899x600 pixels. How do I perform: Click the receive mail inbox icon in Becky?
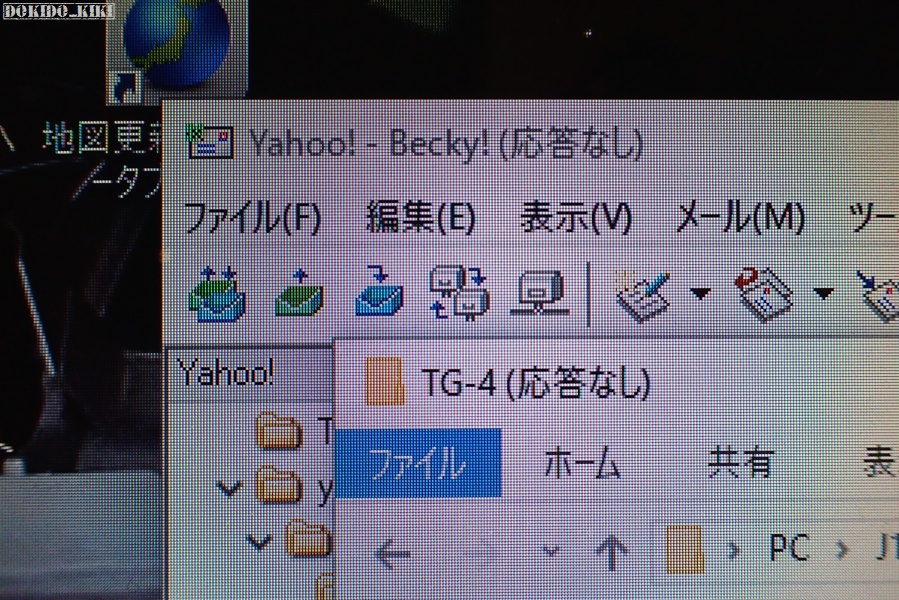379,291
